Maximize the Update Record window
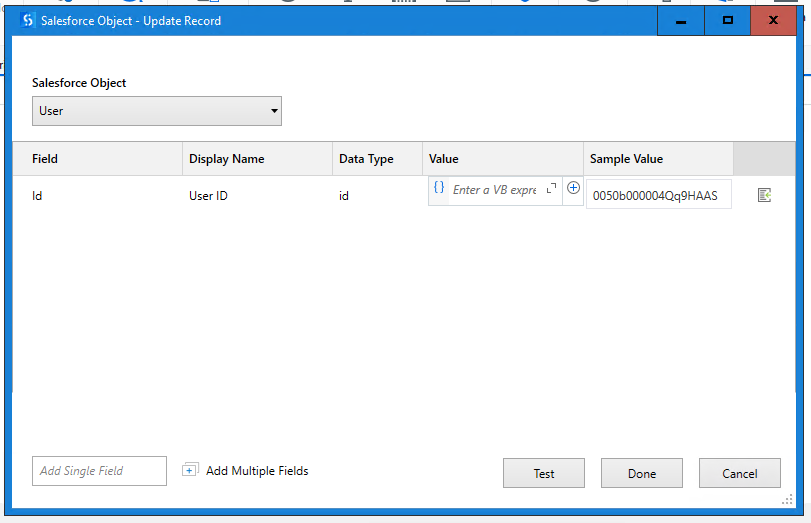Viewport: 811px width, 523px height. coord(727,21)
